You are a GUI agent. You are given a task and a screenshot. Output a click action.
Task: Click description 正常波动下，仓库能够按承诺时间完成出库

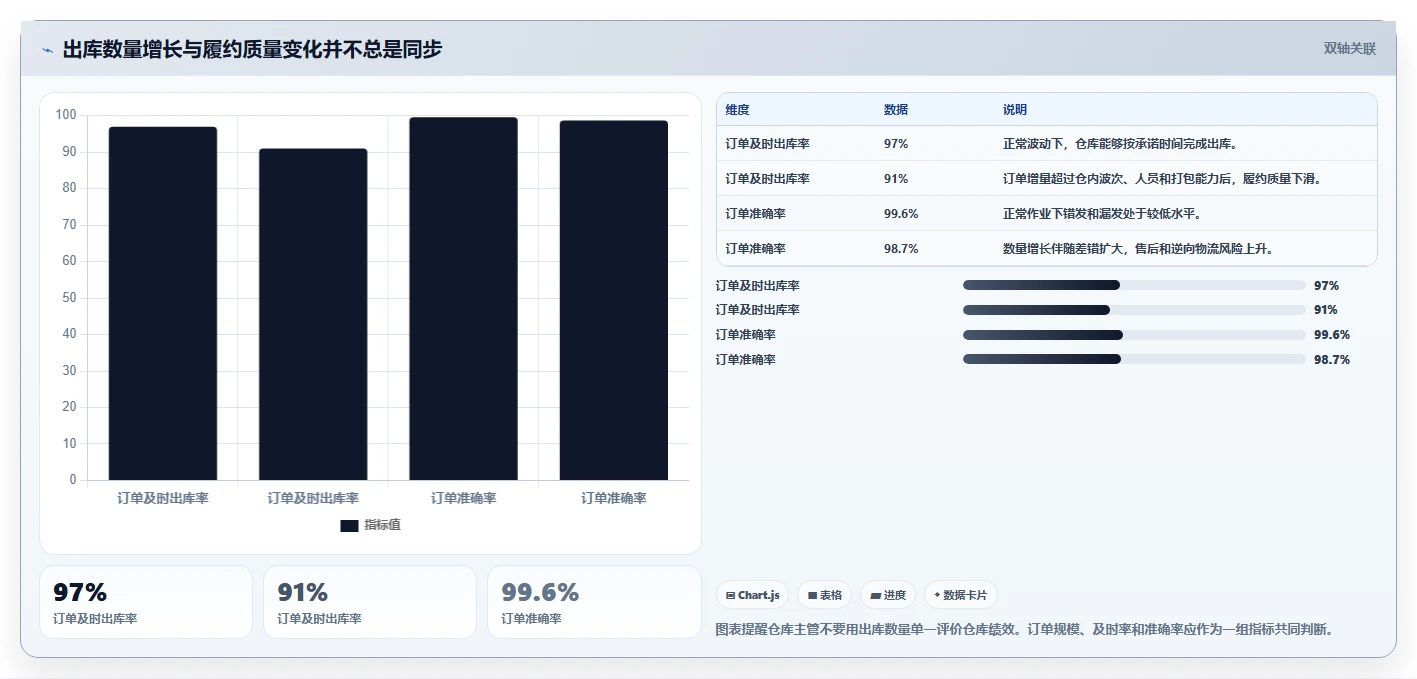tap(1121, 144)
